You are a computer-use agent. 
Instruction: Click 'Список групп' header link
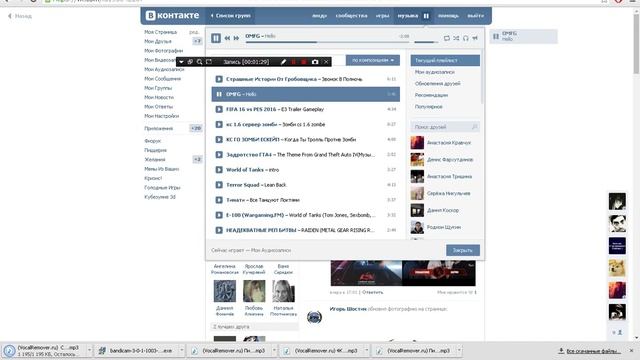coord(231,16)
